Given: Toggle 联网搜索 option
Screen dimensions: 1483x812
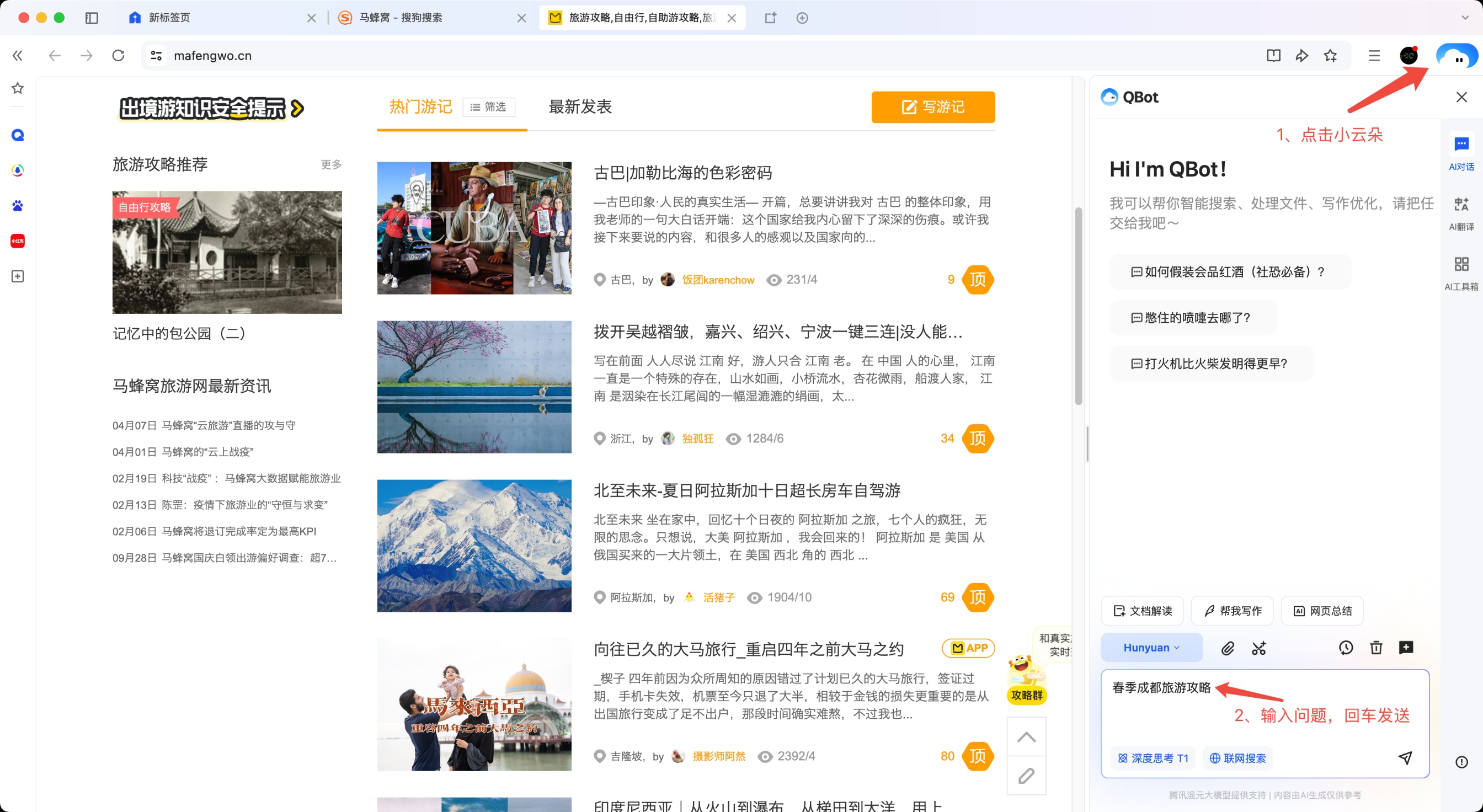Looking at the screenshot, I should tap(1237, 758).
